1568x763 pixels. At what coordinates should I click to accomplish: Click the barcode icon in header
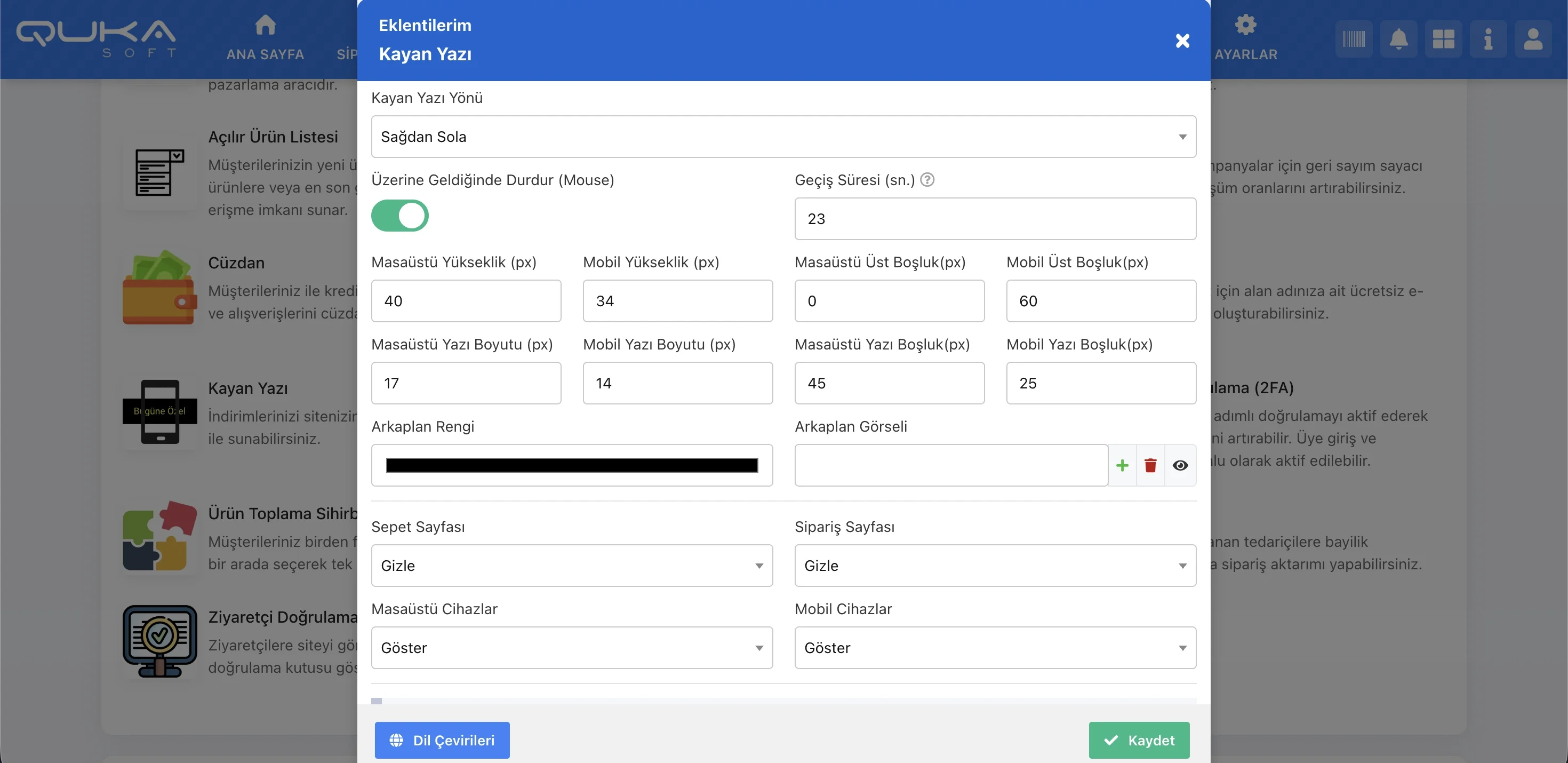point(1353,39)
